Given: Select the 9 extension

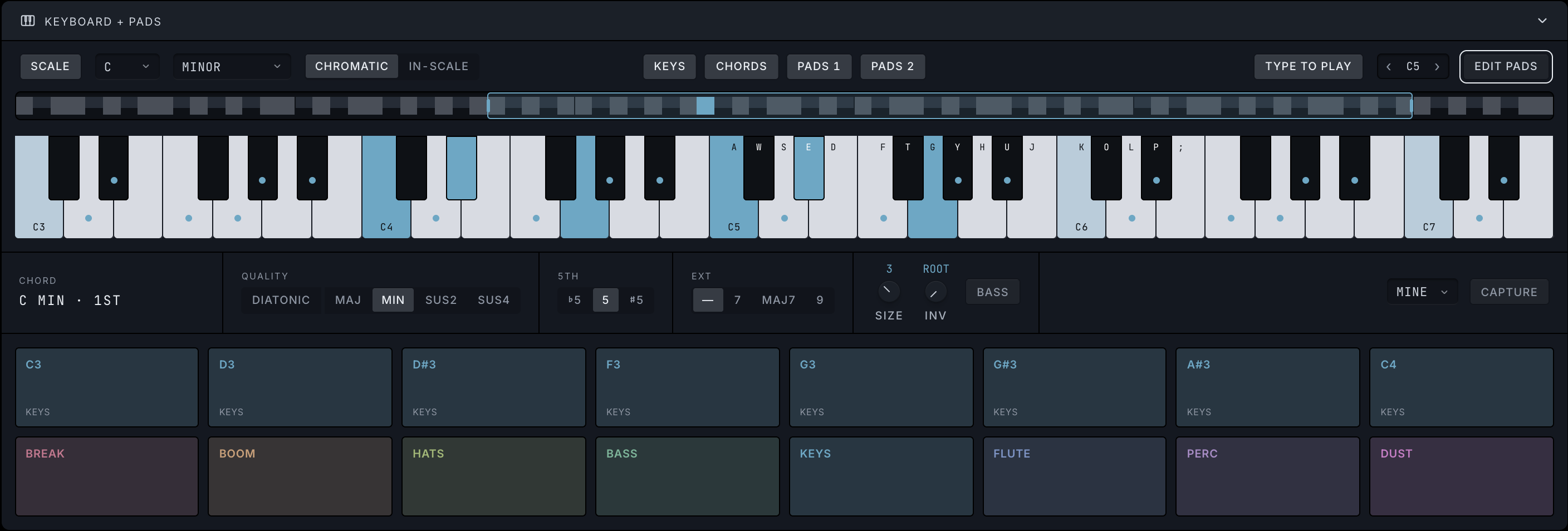Looking at the screenshot, I should click(x=819, y=300).
